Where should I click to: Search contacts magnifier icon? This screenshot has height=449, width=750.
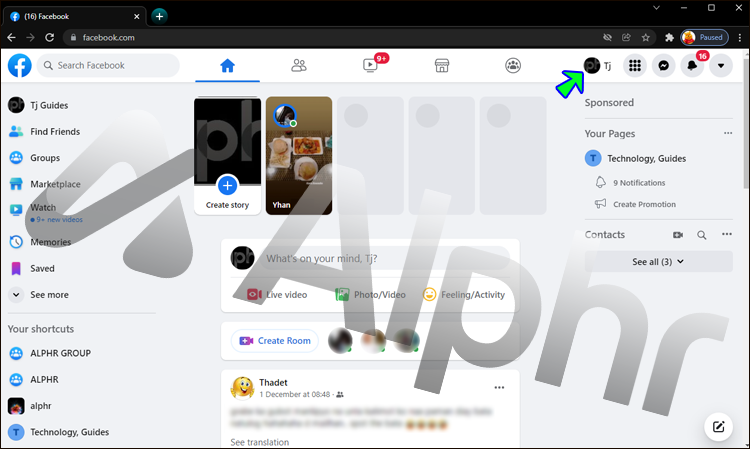702,235
